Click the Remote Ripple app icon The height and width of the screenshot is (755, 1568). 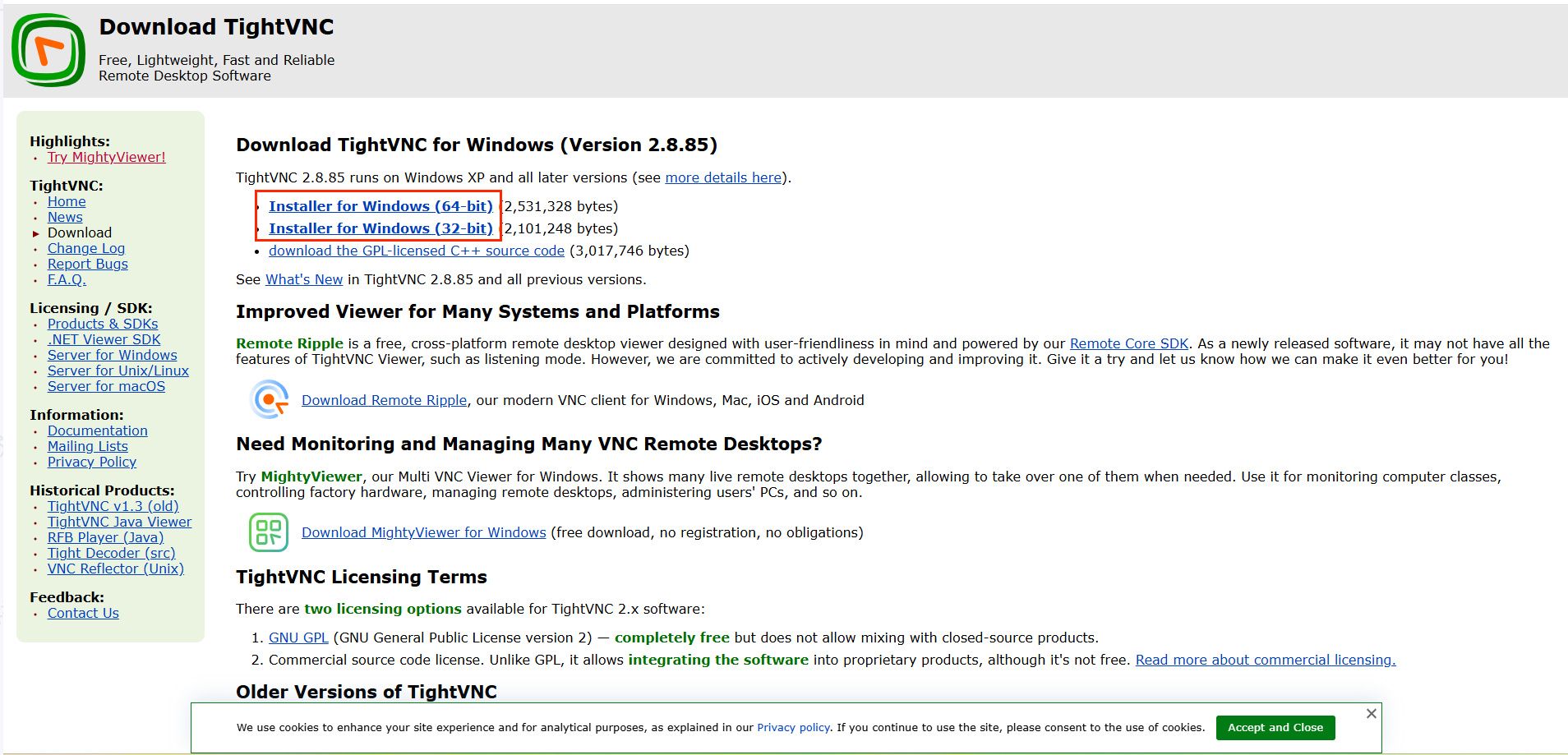click(x=269, y=400)
